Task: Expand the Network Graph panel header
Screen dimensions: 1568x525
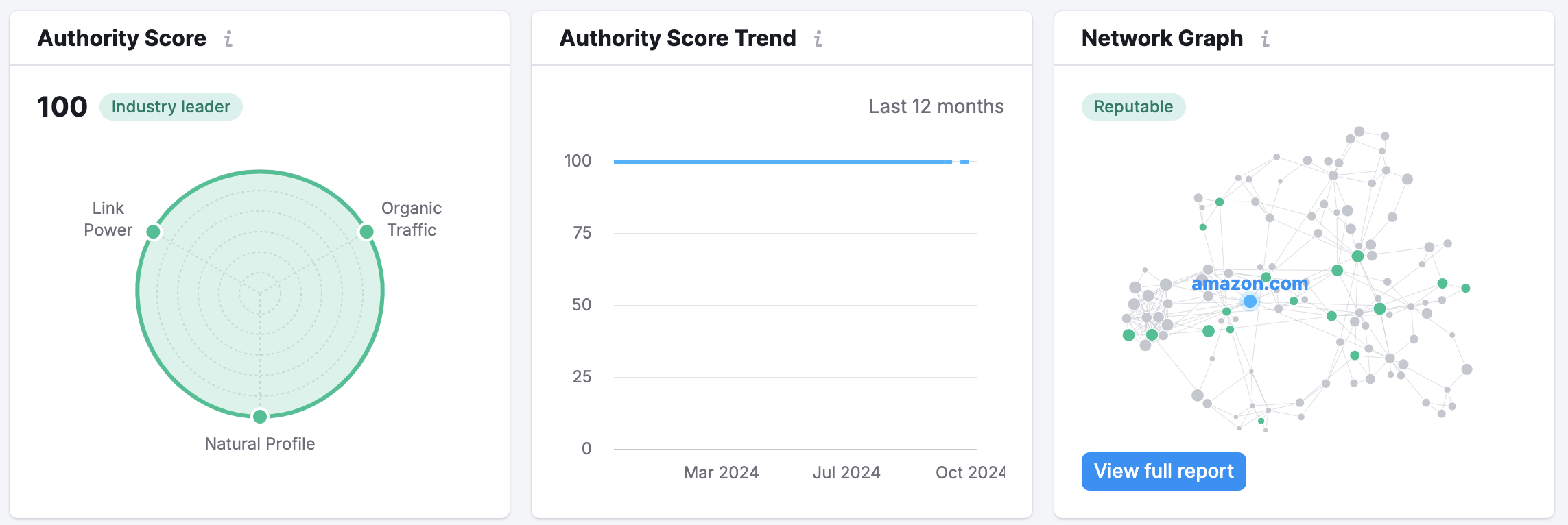Action: tap(1161, 39)
